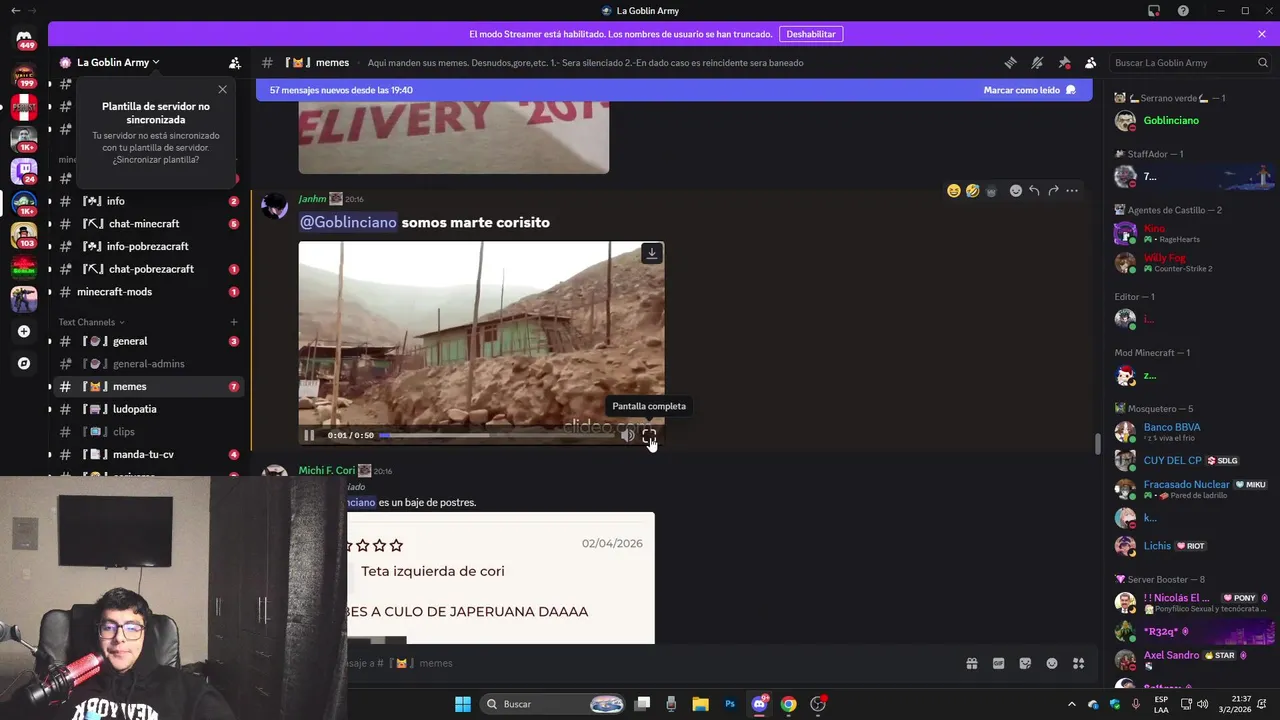
Task: Open the info channel
Action: [x=148, y=201]
